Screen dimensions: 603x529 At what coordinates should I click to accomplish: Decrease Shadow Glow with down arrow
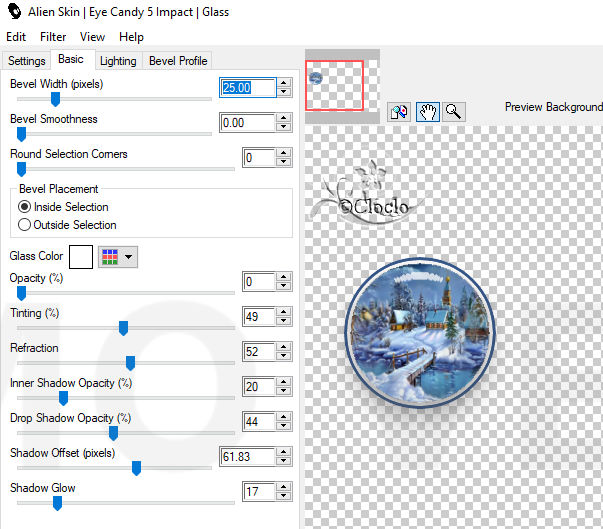284,496
